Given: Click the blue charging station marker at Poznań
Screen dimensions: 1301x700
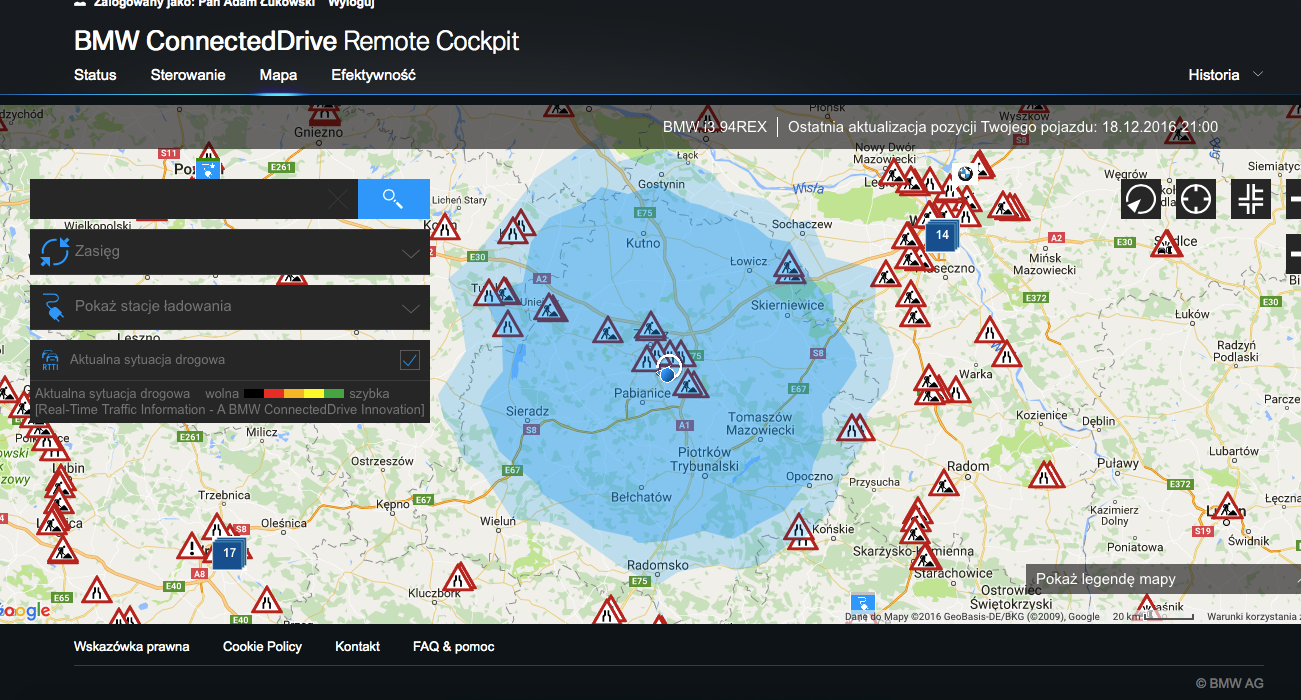Looking at the screenshot, I should point(208,169).
